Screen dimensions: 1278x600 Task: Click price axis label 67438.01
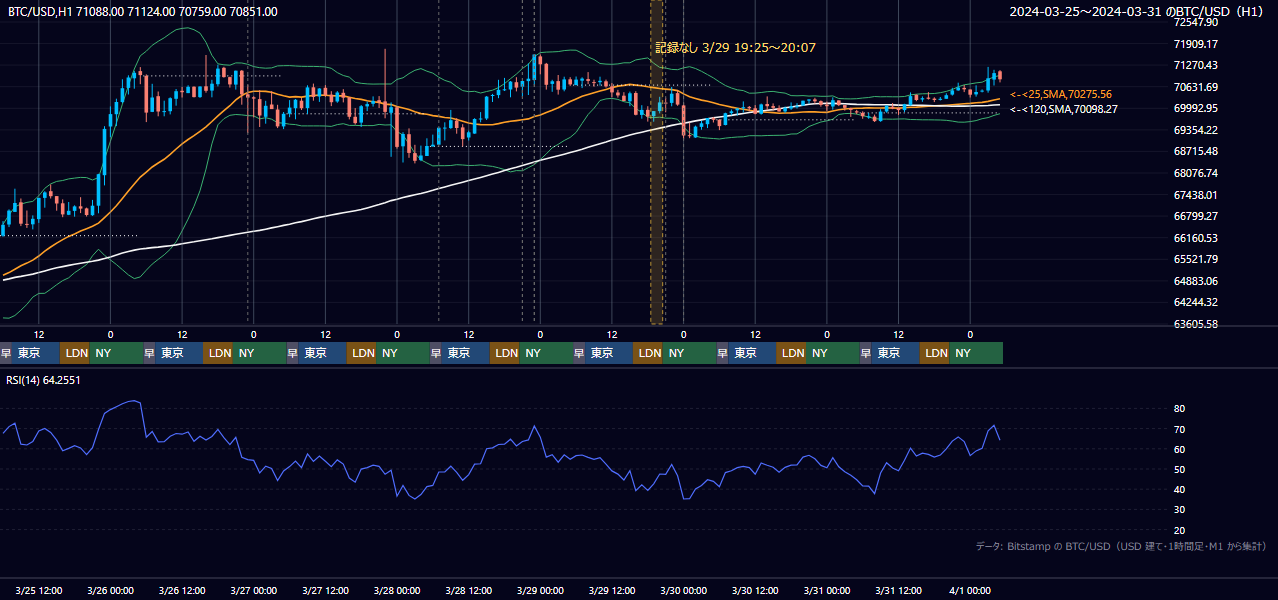point(1196,195)
